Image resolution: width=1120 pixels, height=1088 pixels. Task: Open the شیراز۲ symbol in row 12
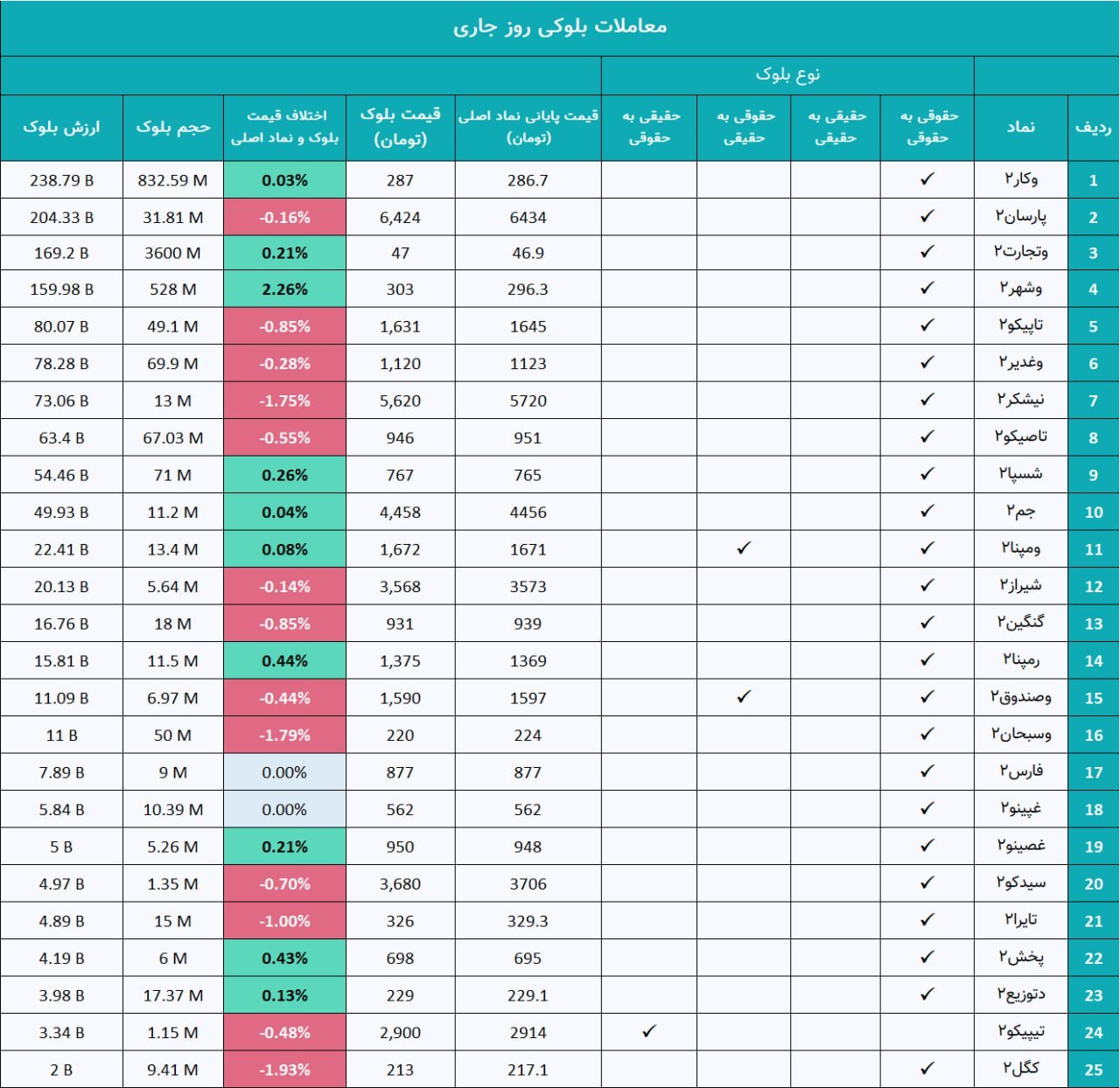1020,586
